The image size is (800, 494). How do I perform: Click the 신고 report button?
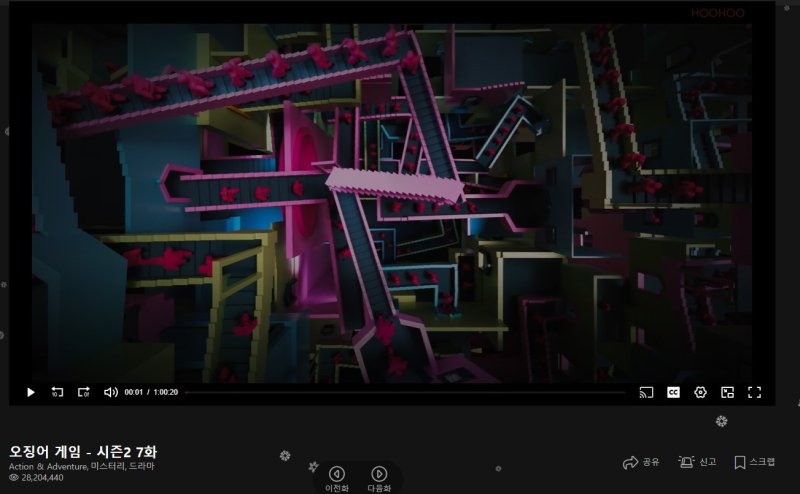click(697, 462)
